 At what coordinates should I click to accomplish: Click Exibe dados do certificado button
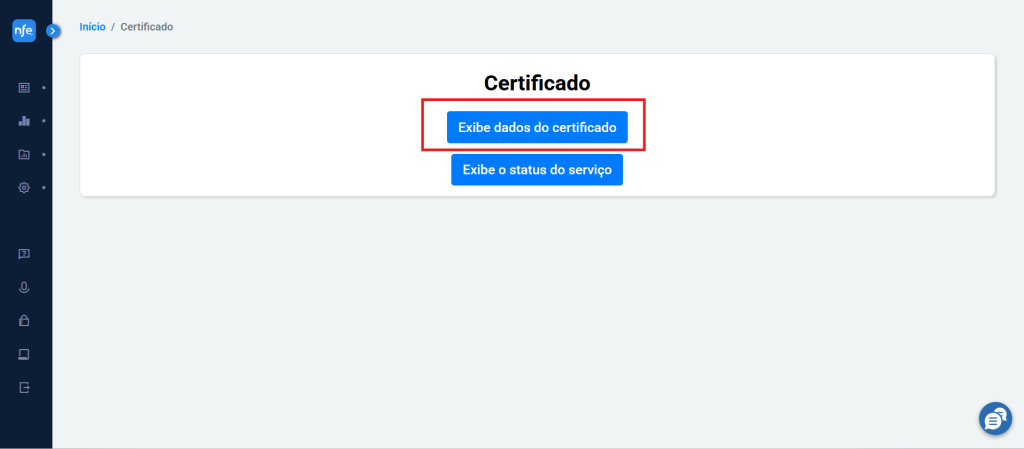pos(537,127)
